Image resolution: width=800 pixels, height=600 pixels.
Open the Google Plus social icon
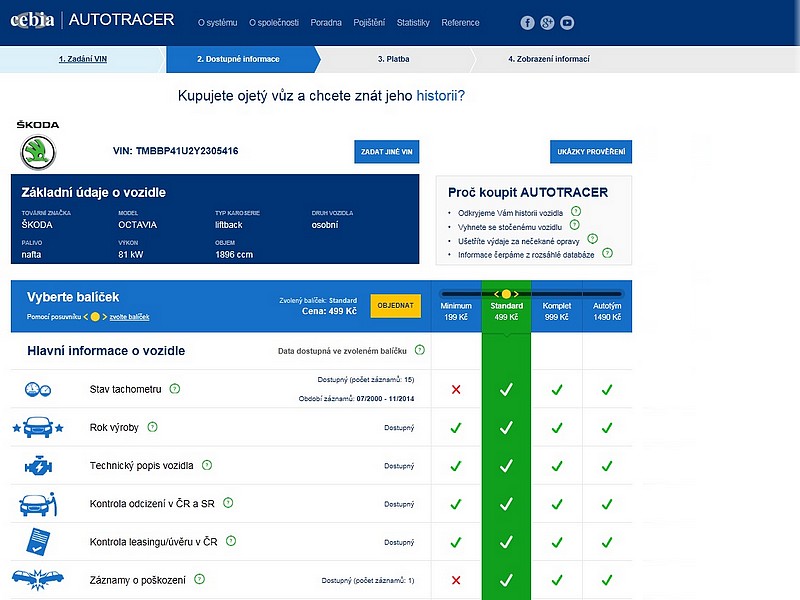tap(547, 22)
